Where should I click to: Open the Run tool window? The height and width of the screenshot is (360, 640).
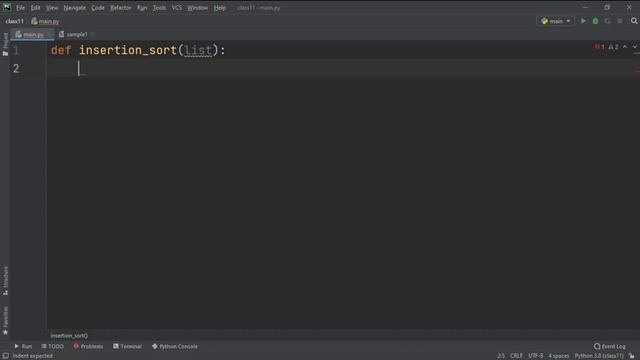click(x=23, y=346)
